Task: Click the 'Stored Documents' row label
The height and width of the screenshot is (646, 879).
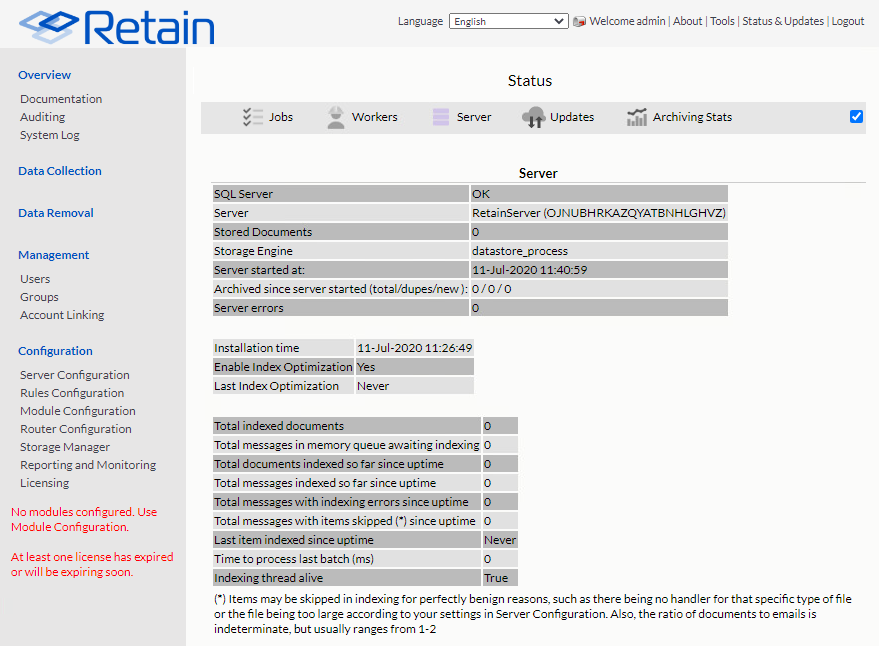Action: pyautogui.click(x=263, y=232)
